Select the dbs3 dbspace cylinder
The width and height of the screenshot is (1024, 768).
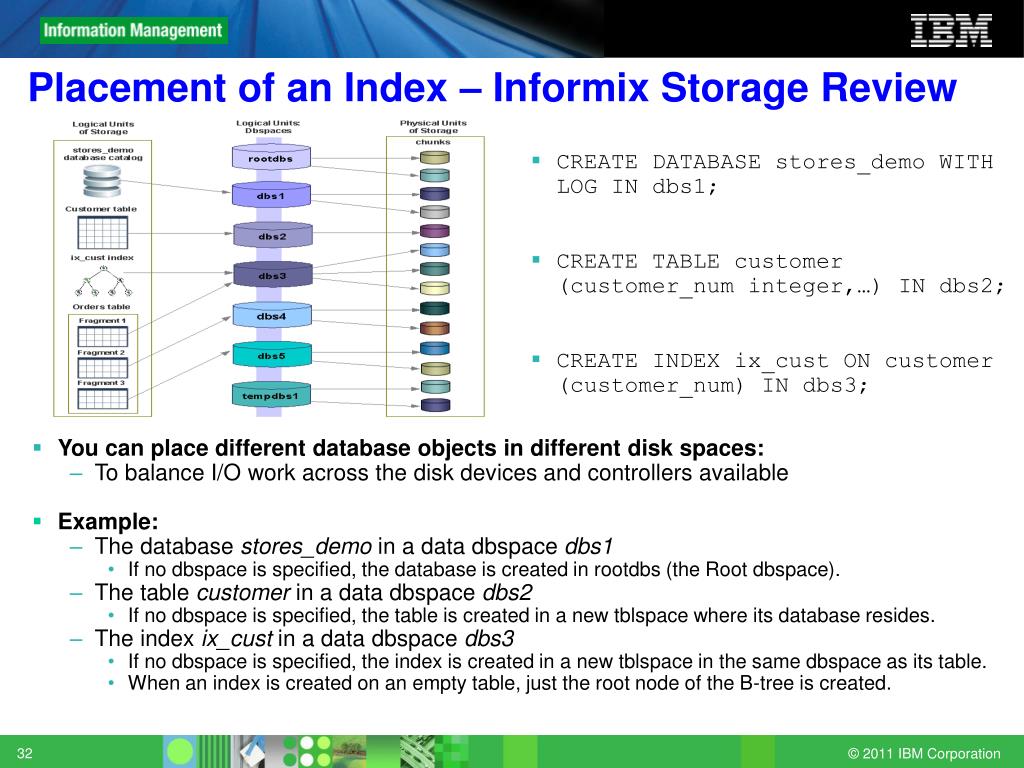(x=271, y=275)
